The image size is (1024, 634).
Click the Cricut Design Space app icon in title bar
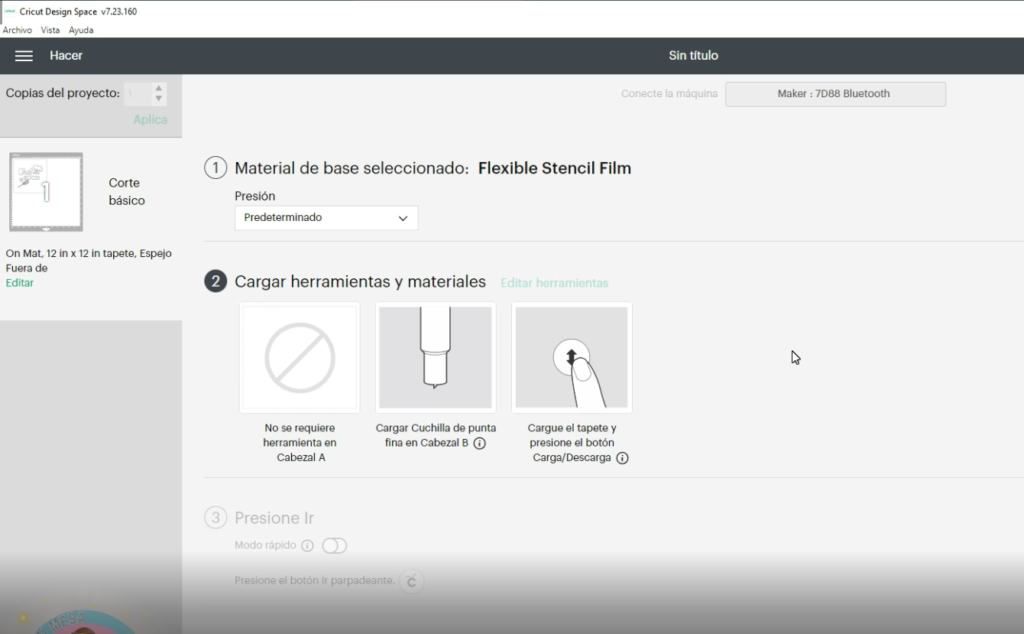[x=9, y=11]
